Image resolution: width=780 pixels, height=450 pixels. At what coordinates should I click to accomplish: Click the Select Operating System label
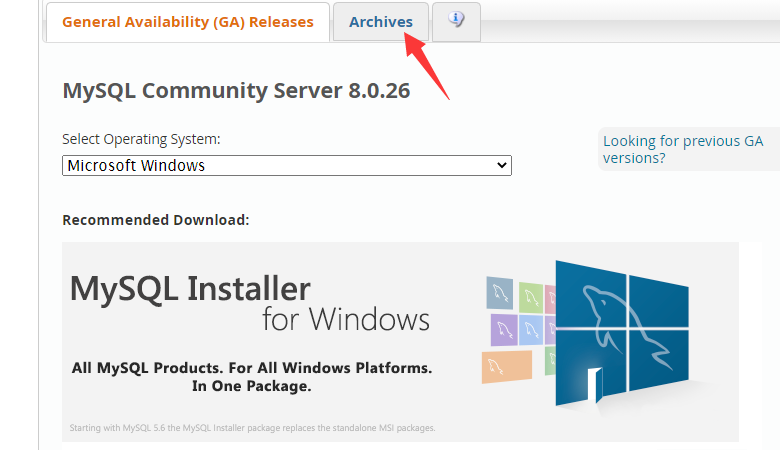tap(141, 139)
